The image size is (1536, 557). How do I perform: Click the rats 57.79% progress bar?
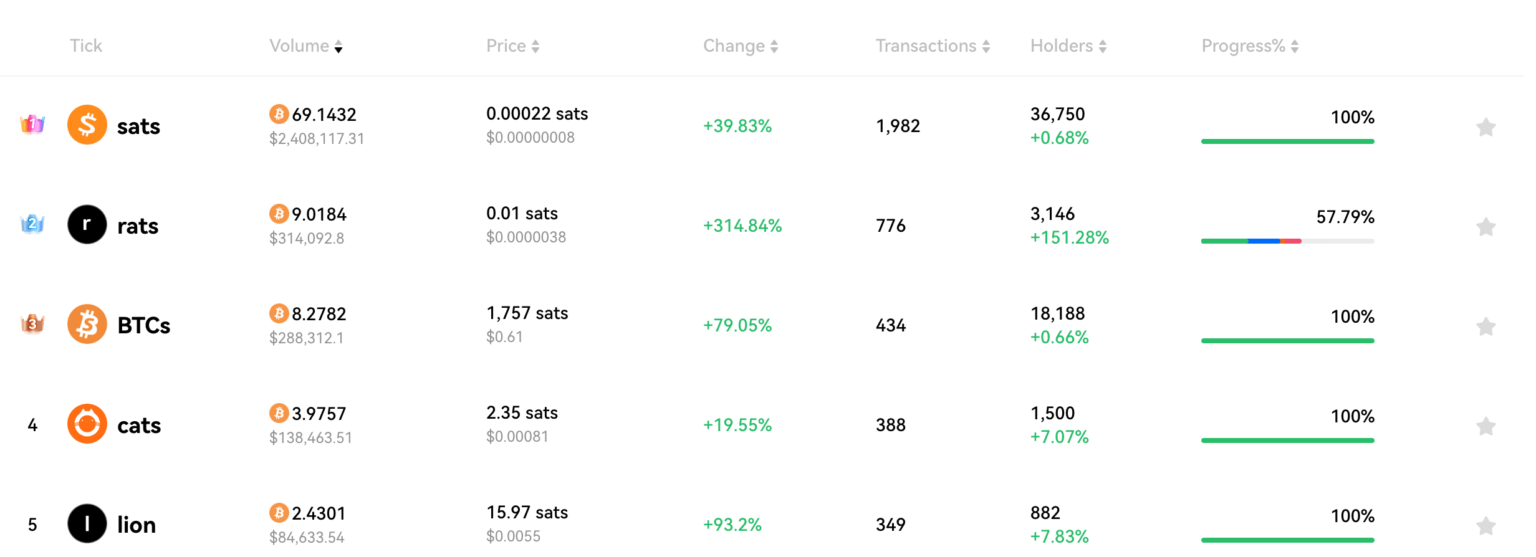pyautogui.click(x=1287, y=241)
